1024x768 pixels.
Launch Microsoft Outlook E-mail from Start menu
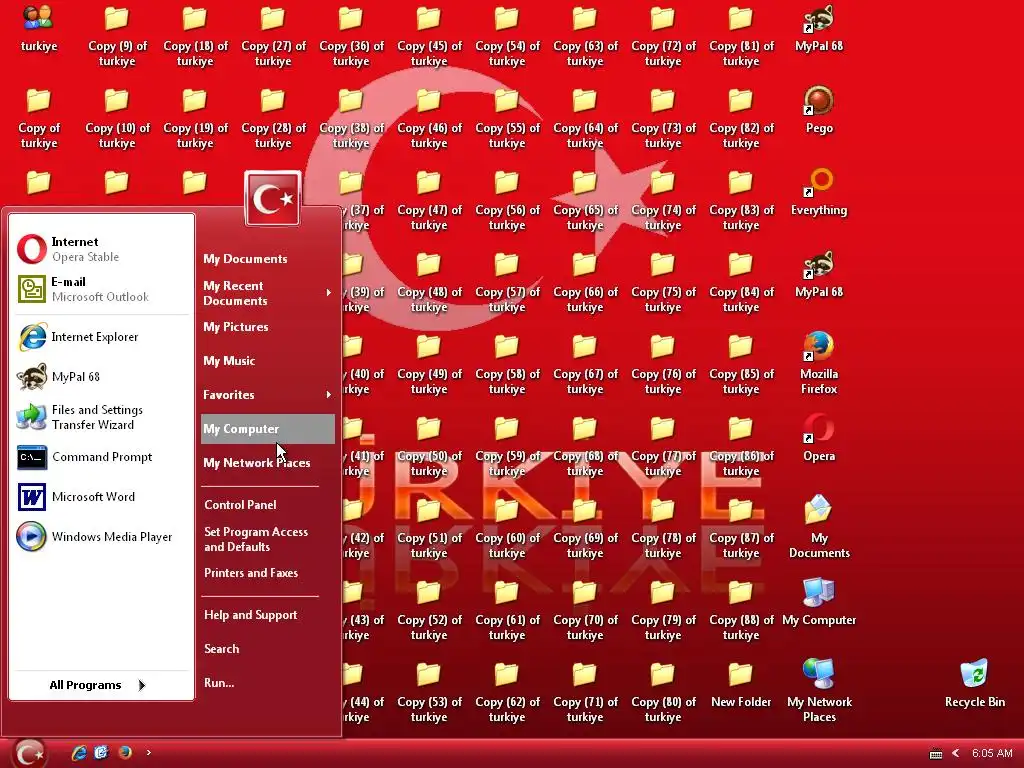[x=101, y=289]
